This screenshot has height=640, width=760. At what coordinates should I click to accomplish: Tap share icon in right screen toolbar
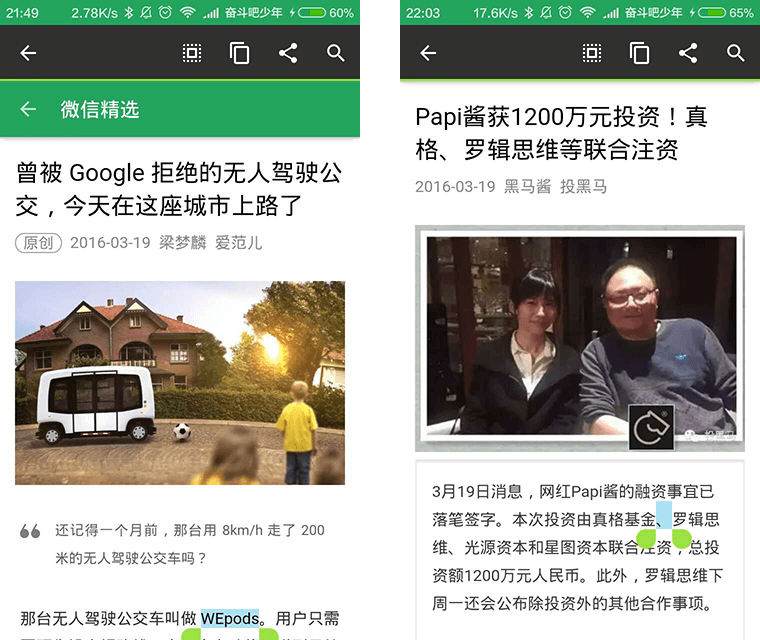coord(688,53)
